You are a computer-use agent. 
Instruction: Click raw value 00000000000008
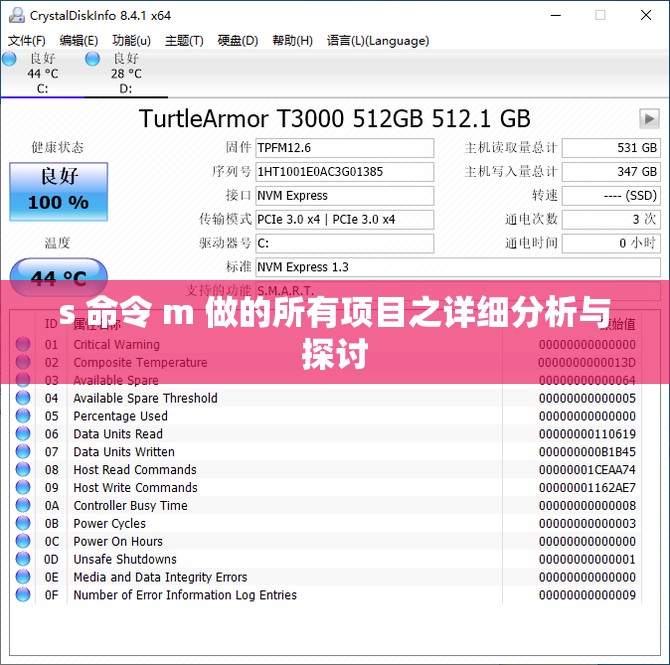point(587,506)
